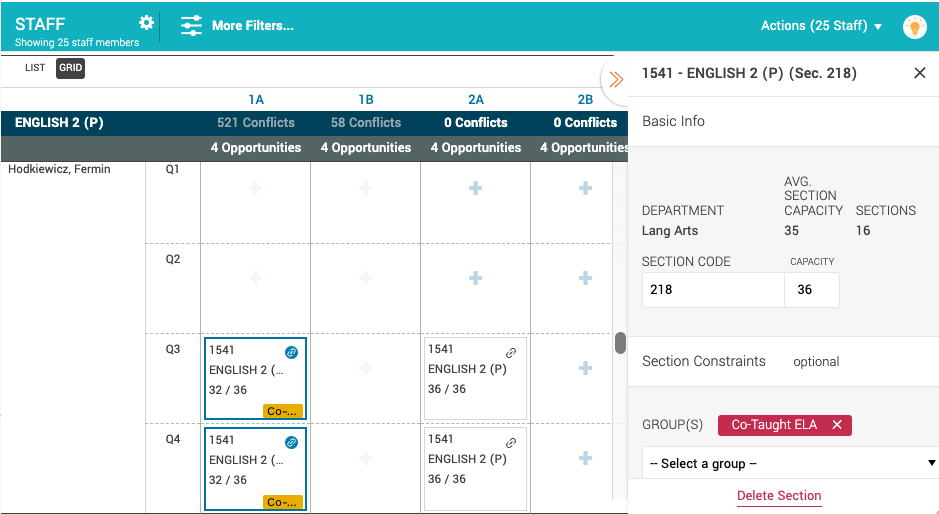Select the 1A period column header
This screenshot has height=514, width=939.
256,99
